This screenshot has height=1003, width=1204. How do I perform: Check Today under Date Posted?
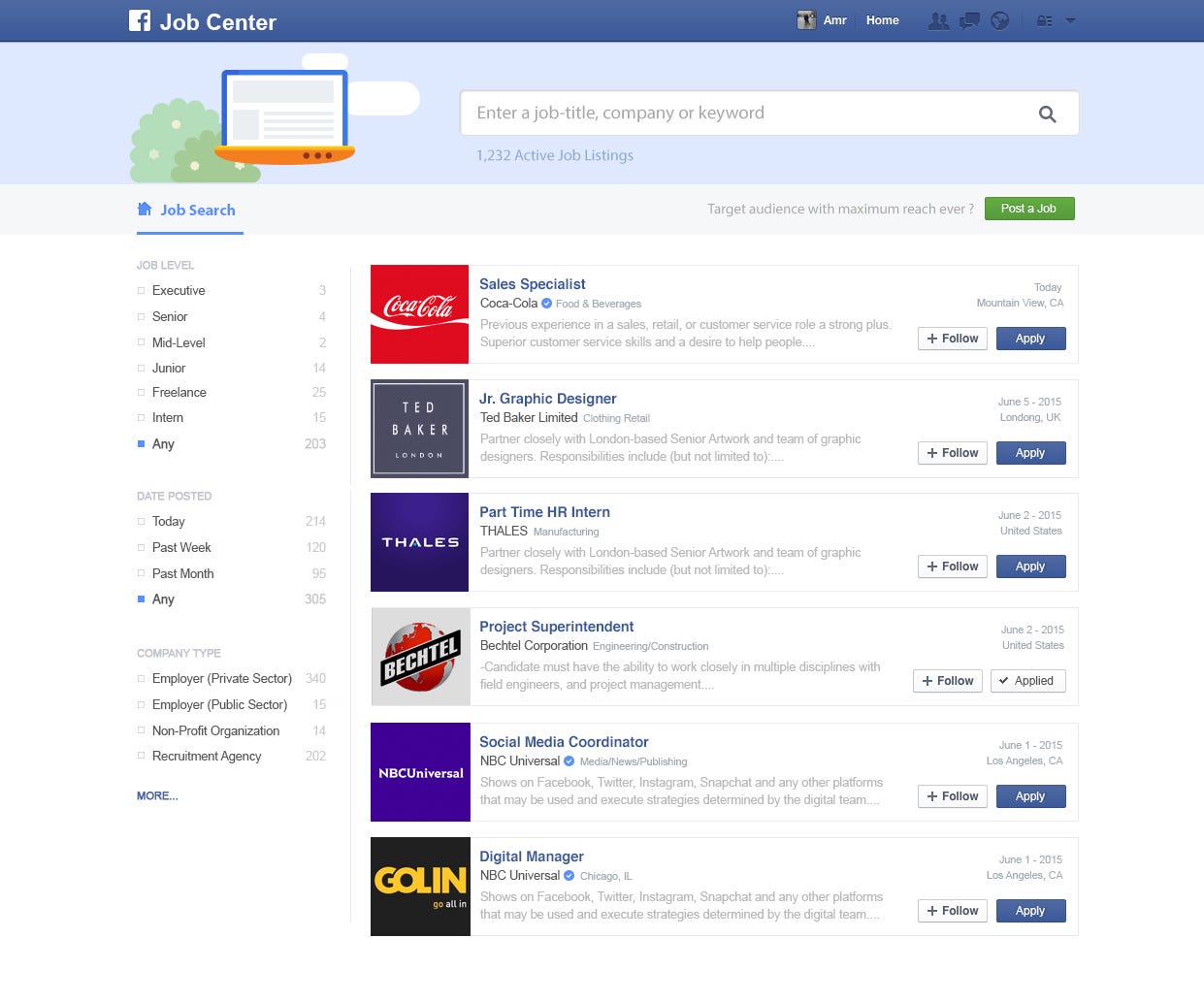point(142,521)
